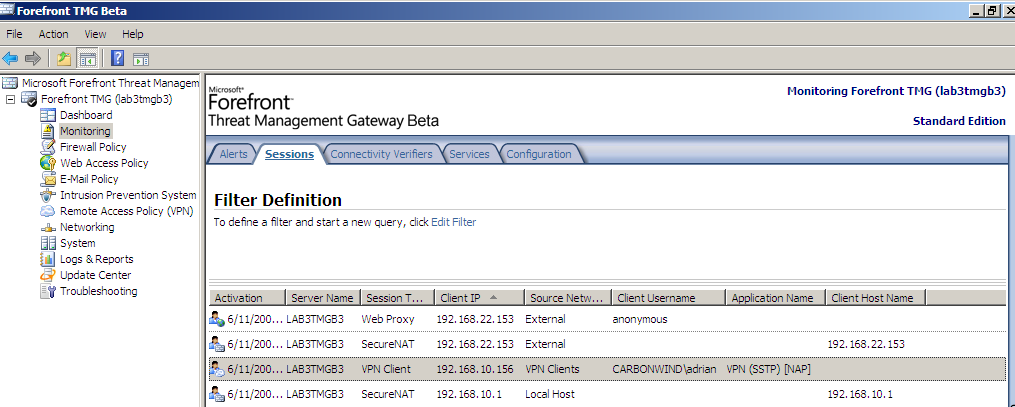Open the File menu

tap(14, 34)
